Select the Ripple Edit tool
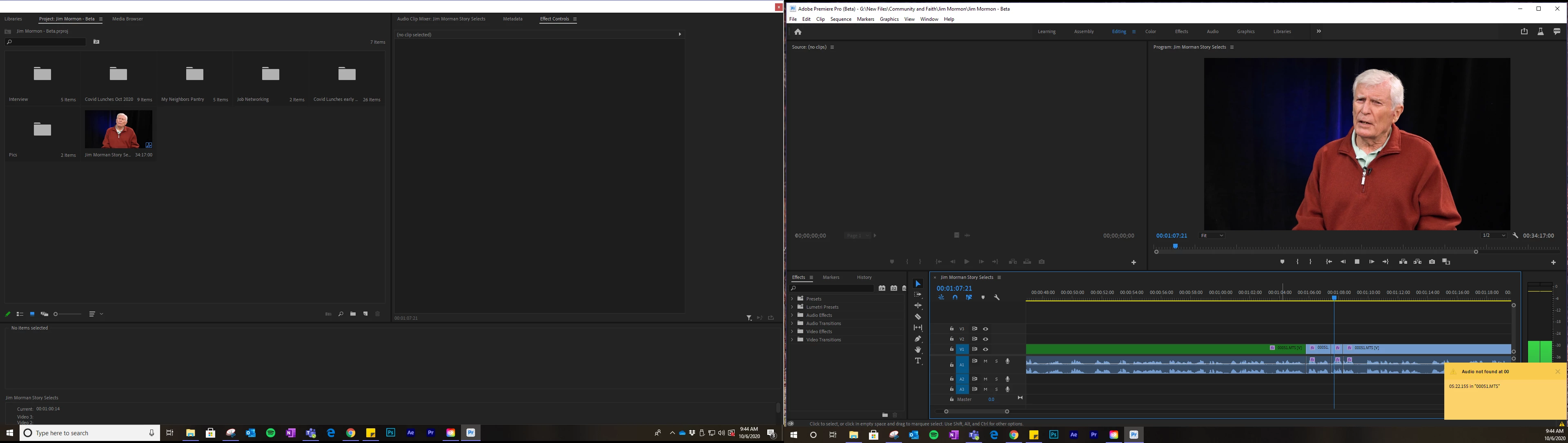Image resolution: width=1568 pixels, height=443 pixels. tap(918, 305)
